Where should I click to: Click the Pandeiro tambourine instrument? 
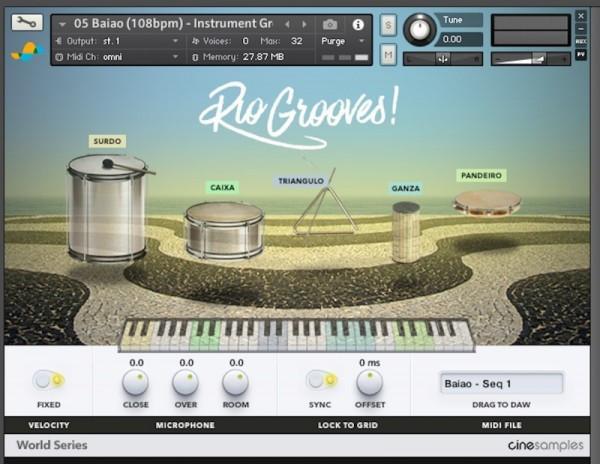(x=487, y=204)
